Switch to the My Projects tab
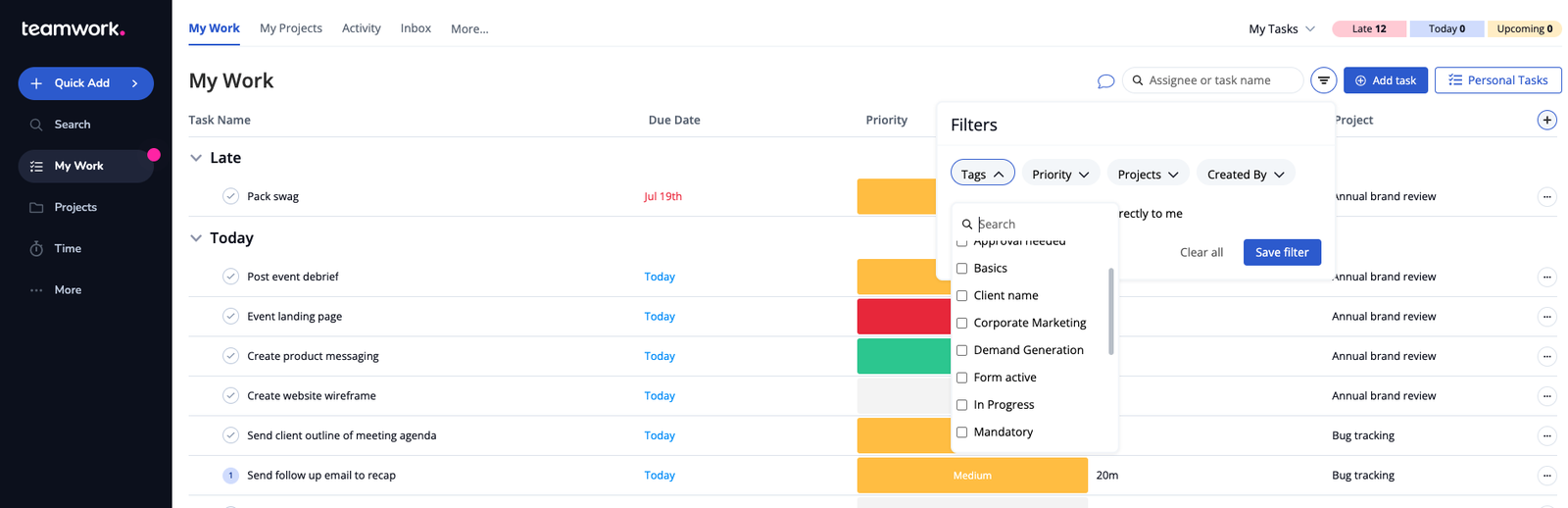The width and height of the screenshot is (1568, 508). (290, 28)
